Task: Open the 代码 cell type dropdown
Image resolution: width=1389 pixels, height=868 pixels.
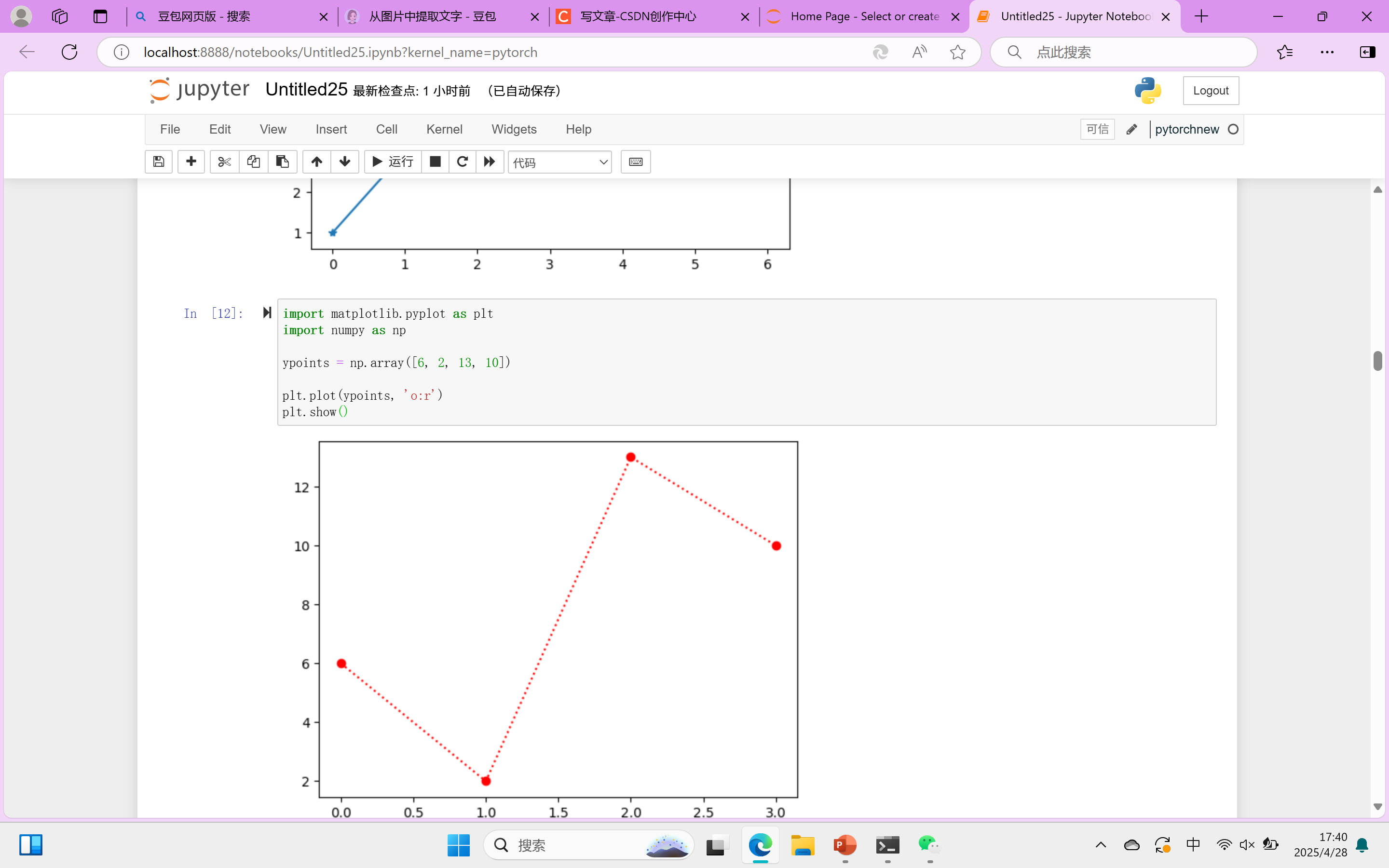Action: (559, 163)
